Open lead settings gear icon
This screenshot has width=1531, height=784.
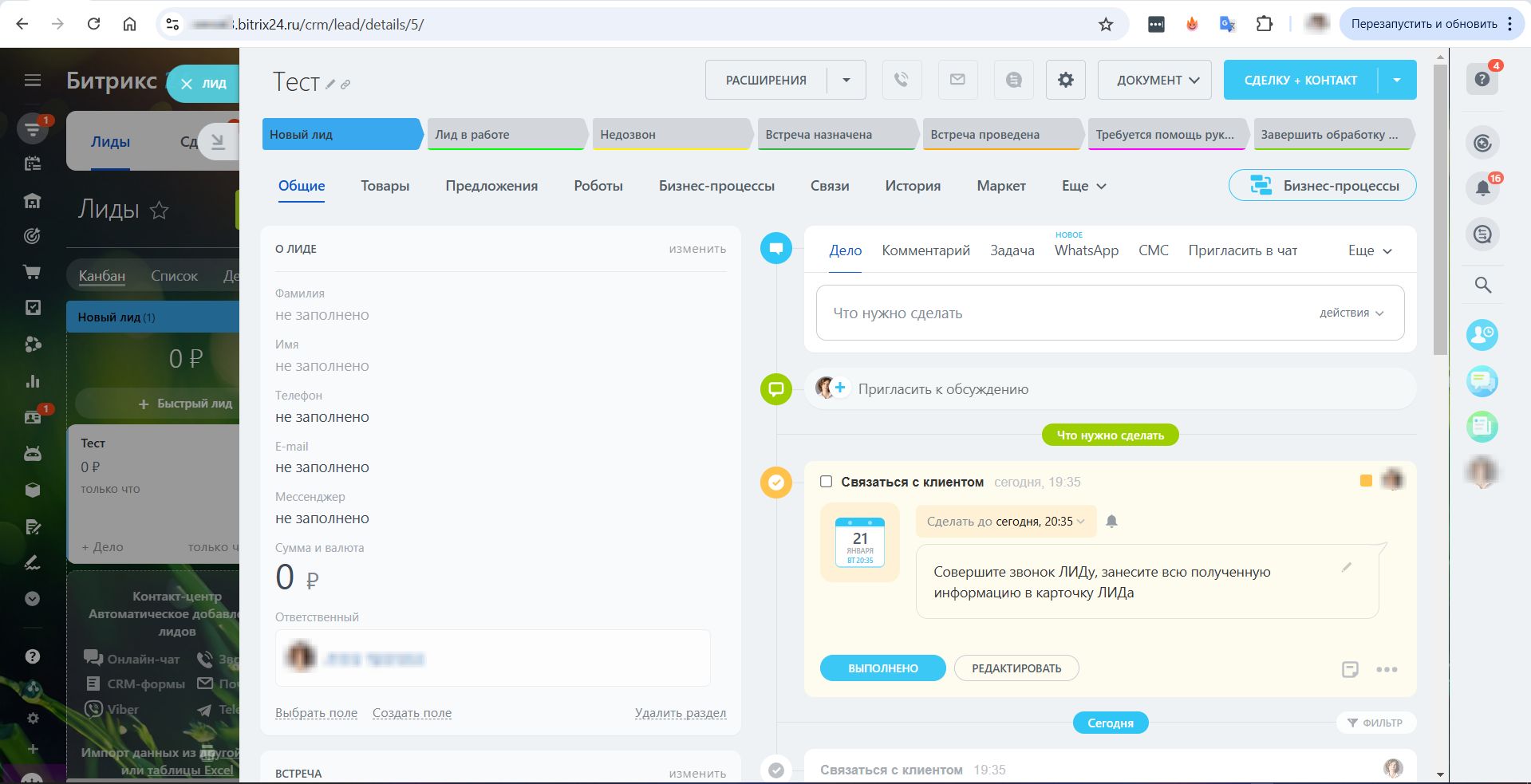(1065, 80)
